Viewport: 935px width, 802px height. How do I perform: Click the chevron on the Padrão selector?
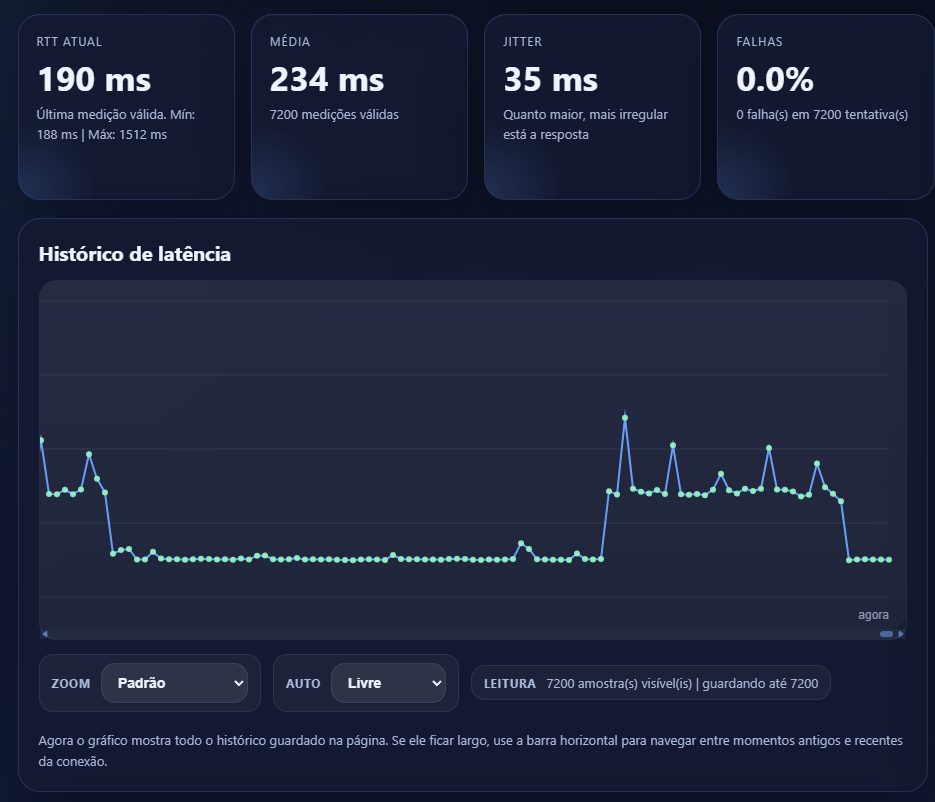coord(237,683)
